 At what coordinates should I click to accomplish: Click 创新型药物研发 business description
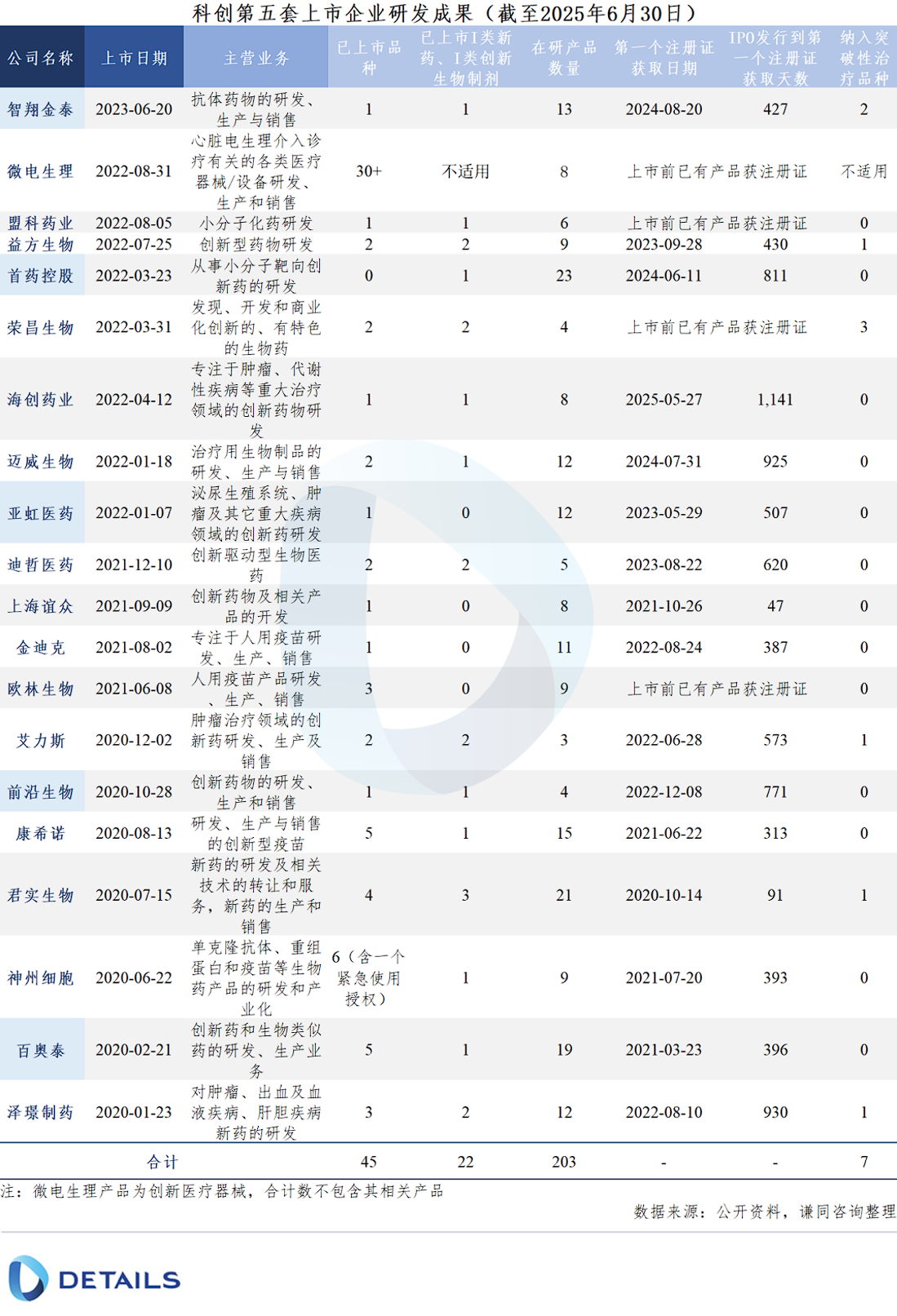256,244
